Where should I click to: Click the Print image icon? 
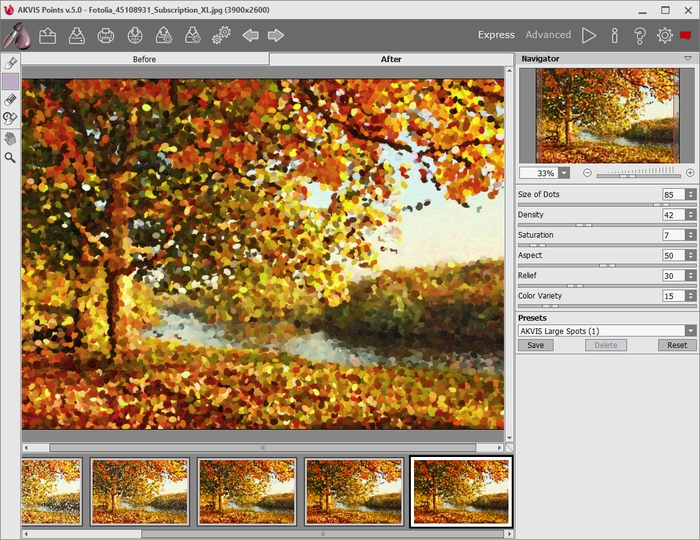click(105, 35)
